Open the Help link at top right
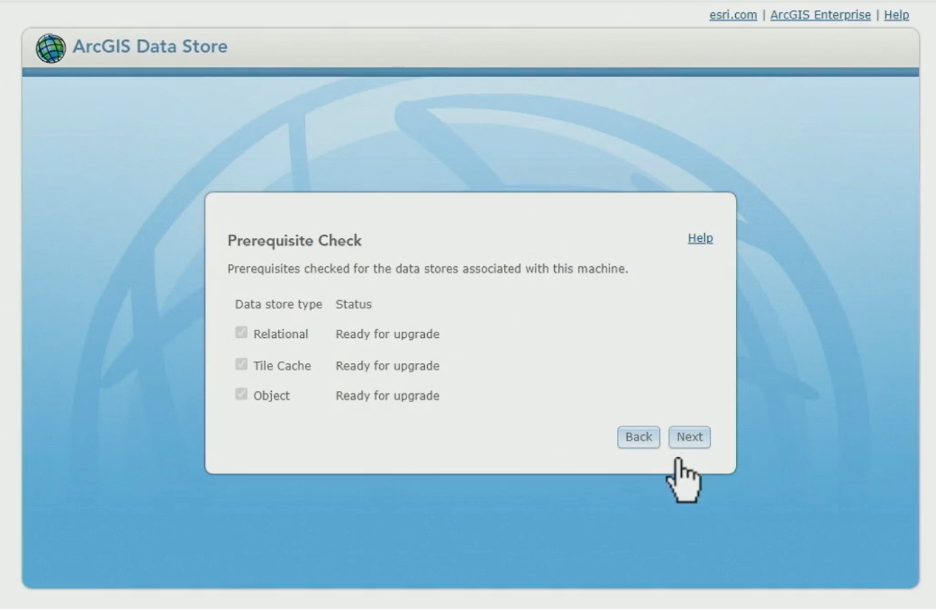 pyautogui.click(x=895, y=14)
